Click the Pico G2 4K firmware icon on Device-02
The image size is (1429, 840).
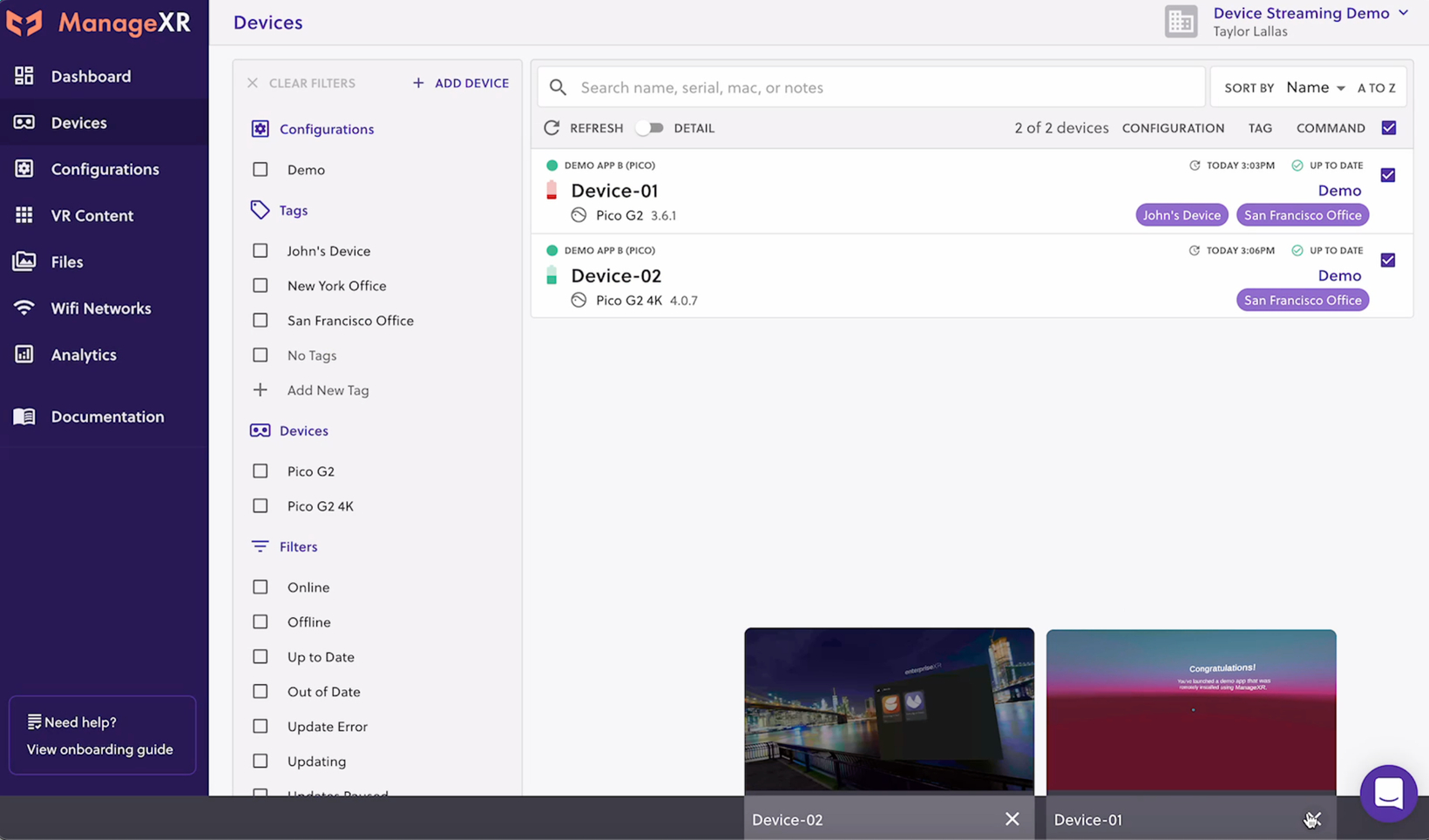(x=579, y=300)
